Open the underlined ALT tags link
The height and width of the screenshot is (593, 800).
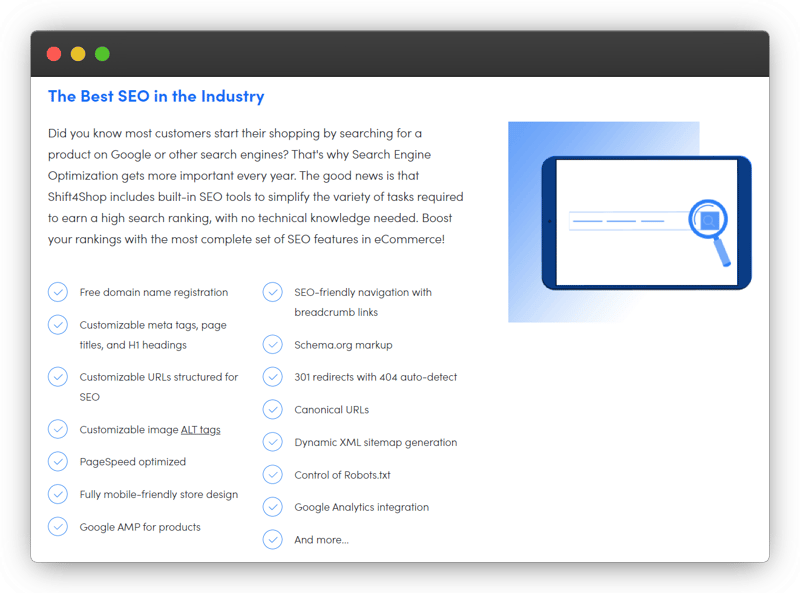201,430
